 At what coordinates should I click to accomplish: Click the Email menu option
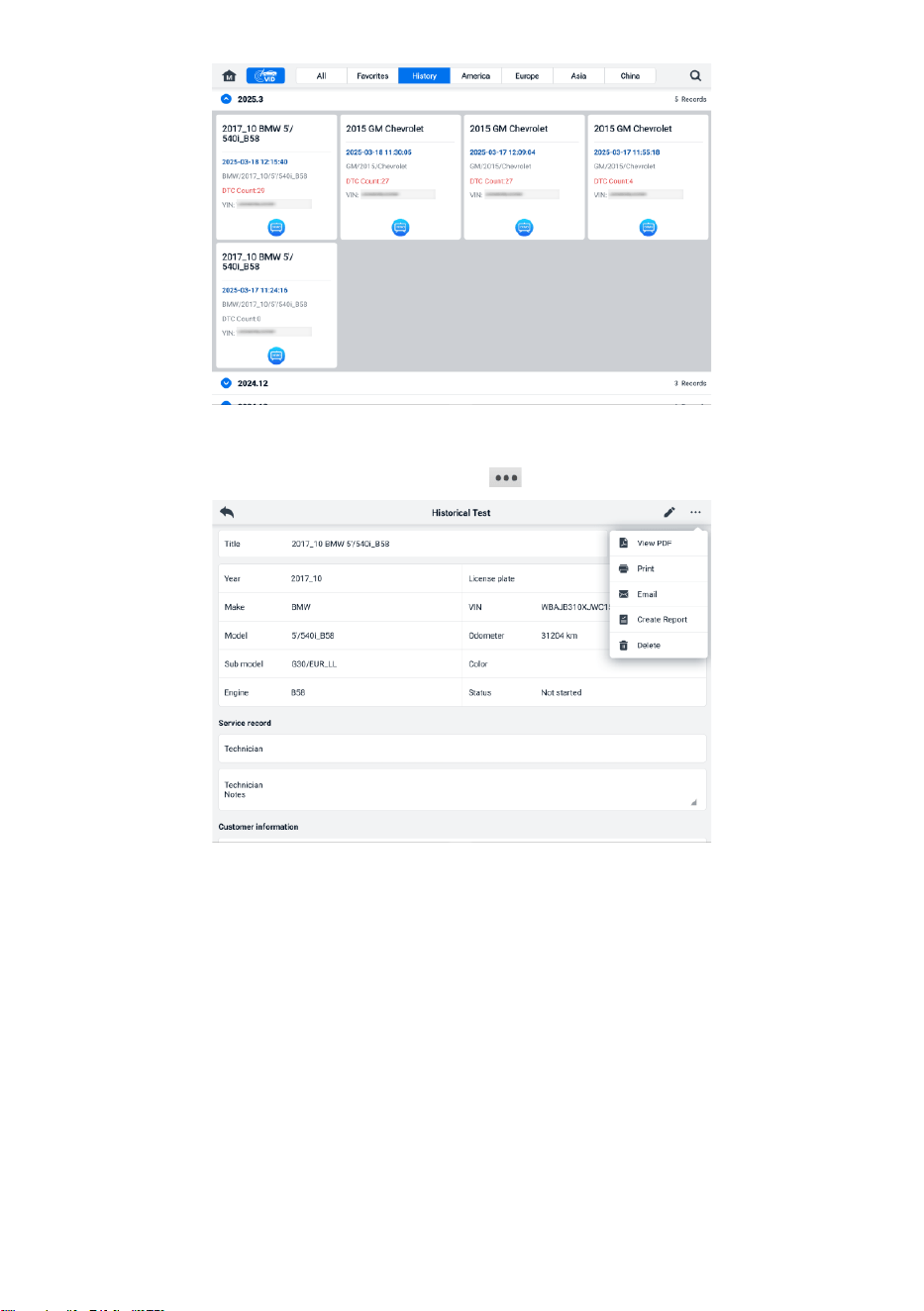pyautogui.click(x=659, y=594)
